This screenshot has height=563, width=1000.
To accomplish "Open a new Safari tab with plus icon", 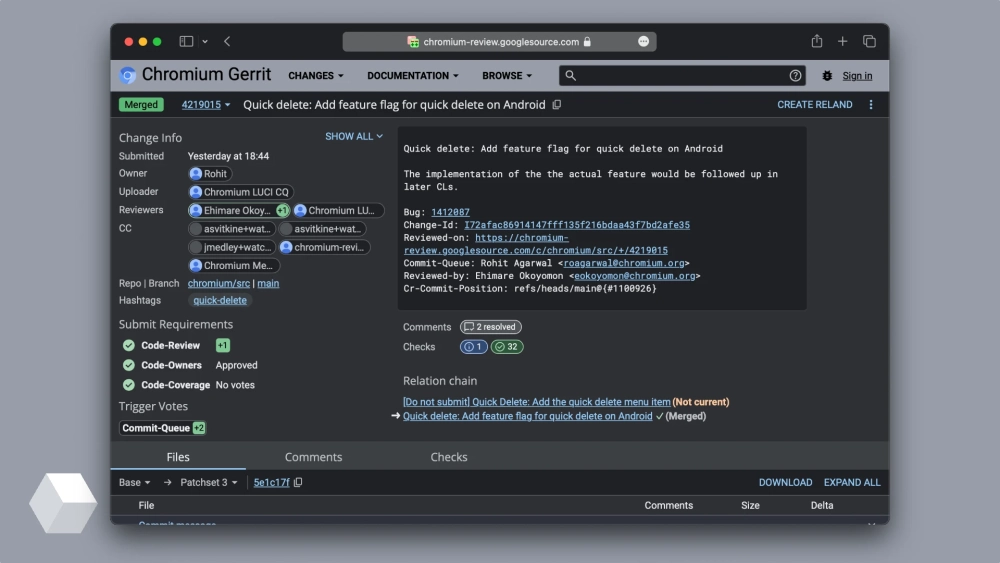I will click(x=843, y=42).
